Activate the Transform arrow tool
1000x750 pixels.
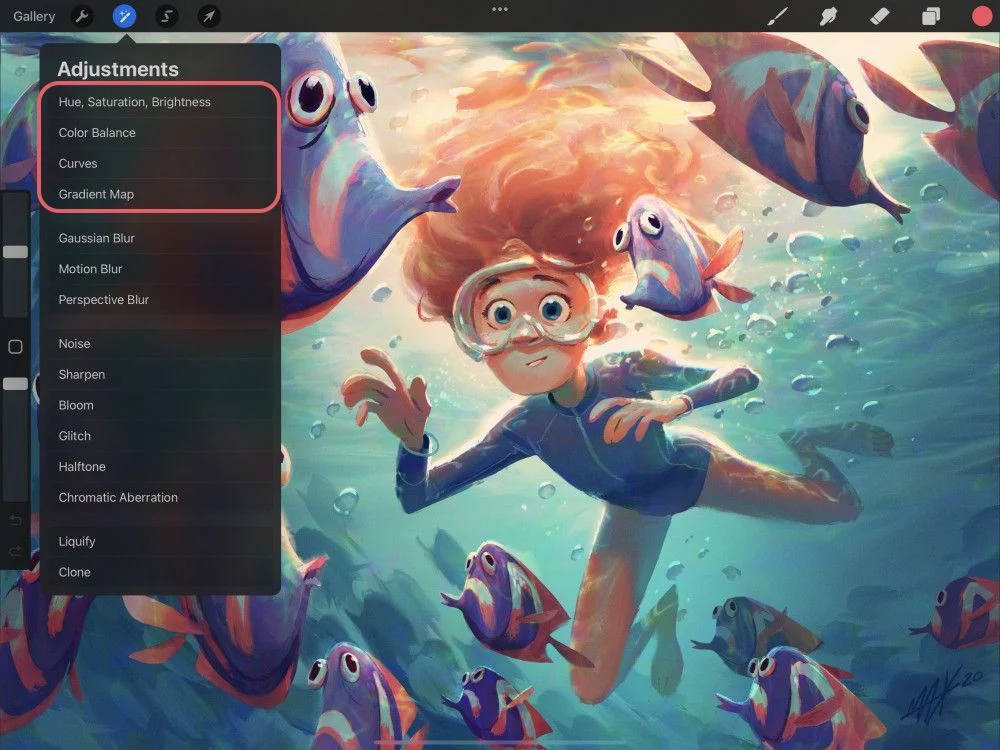point(209,16)
